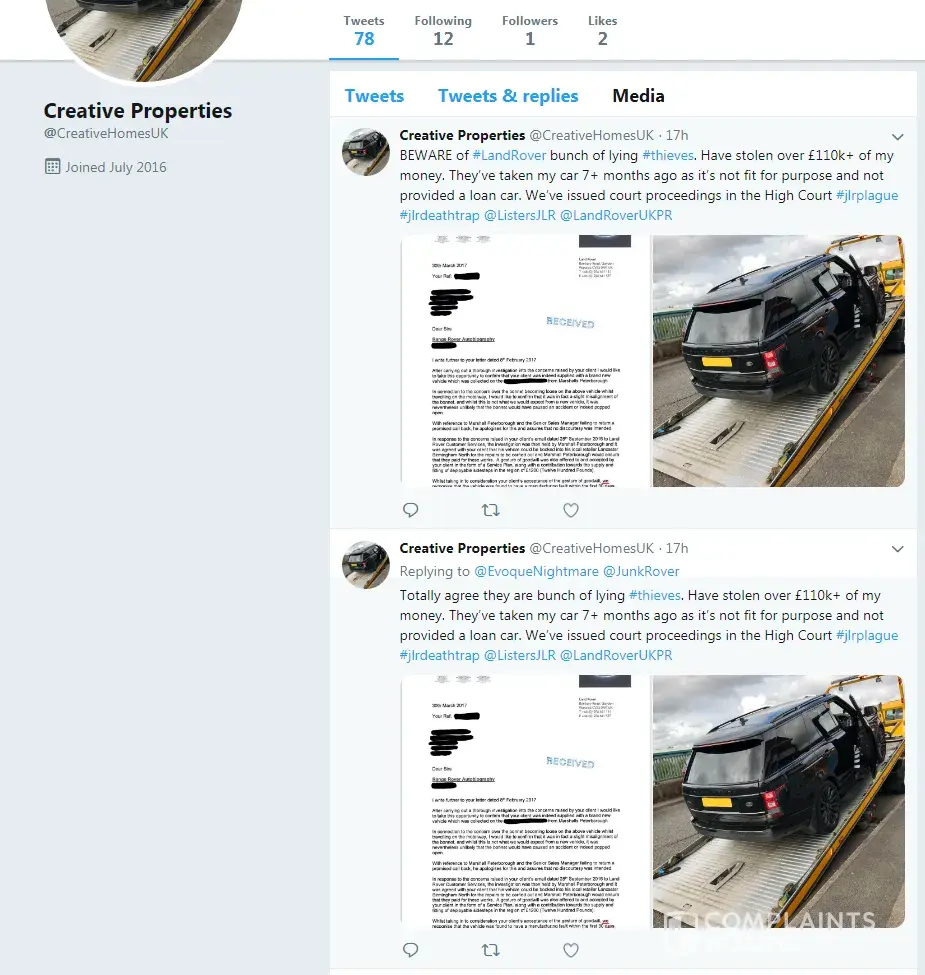
Task: Switch to the Tweets tab
Action: coord(374,96)
